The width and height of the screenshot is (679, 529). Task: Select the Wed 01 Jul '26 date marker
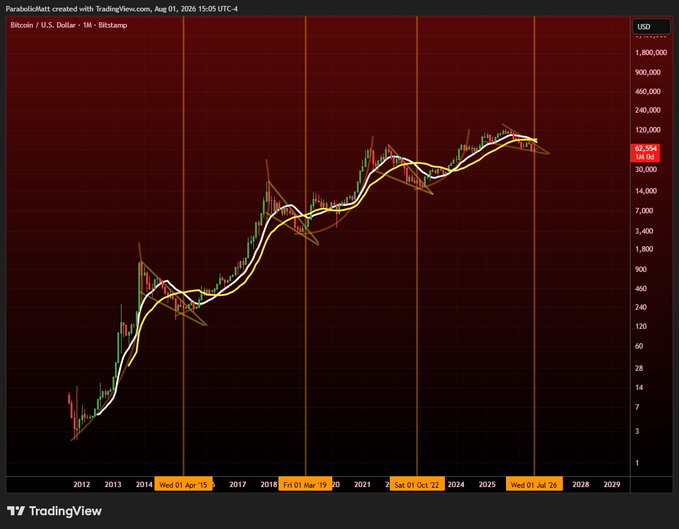[534, 485]
